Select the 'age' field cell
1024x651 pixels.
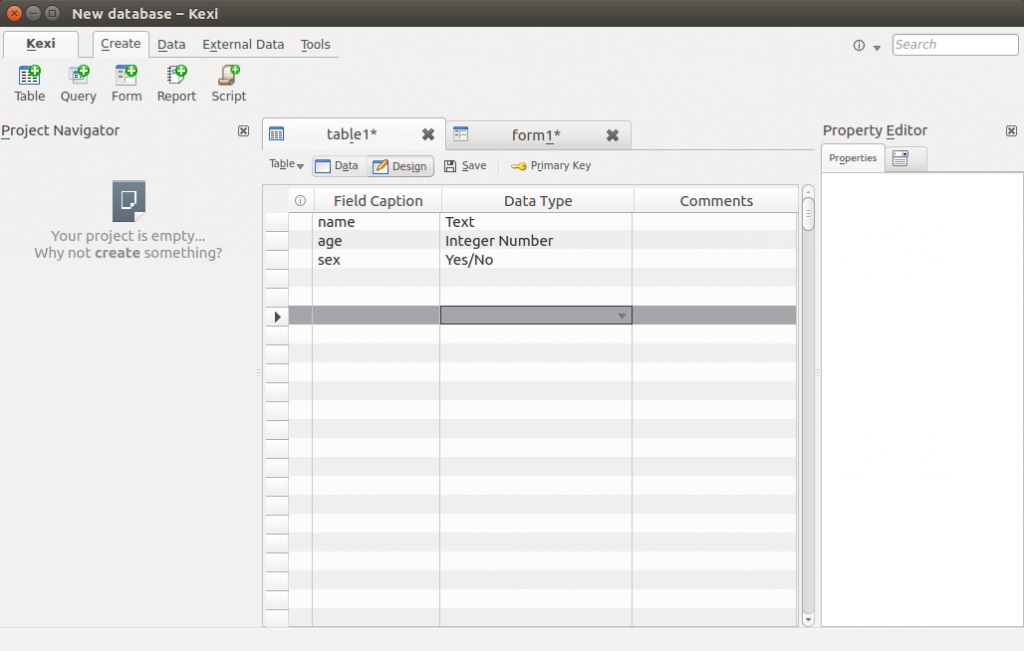pyautogui.click(x=376, y=241)
